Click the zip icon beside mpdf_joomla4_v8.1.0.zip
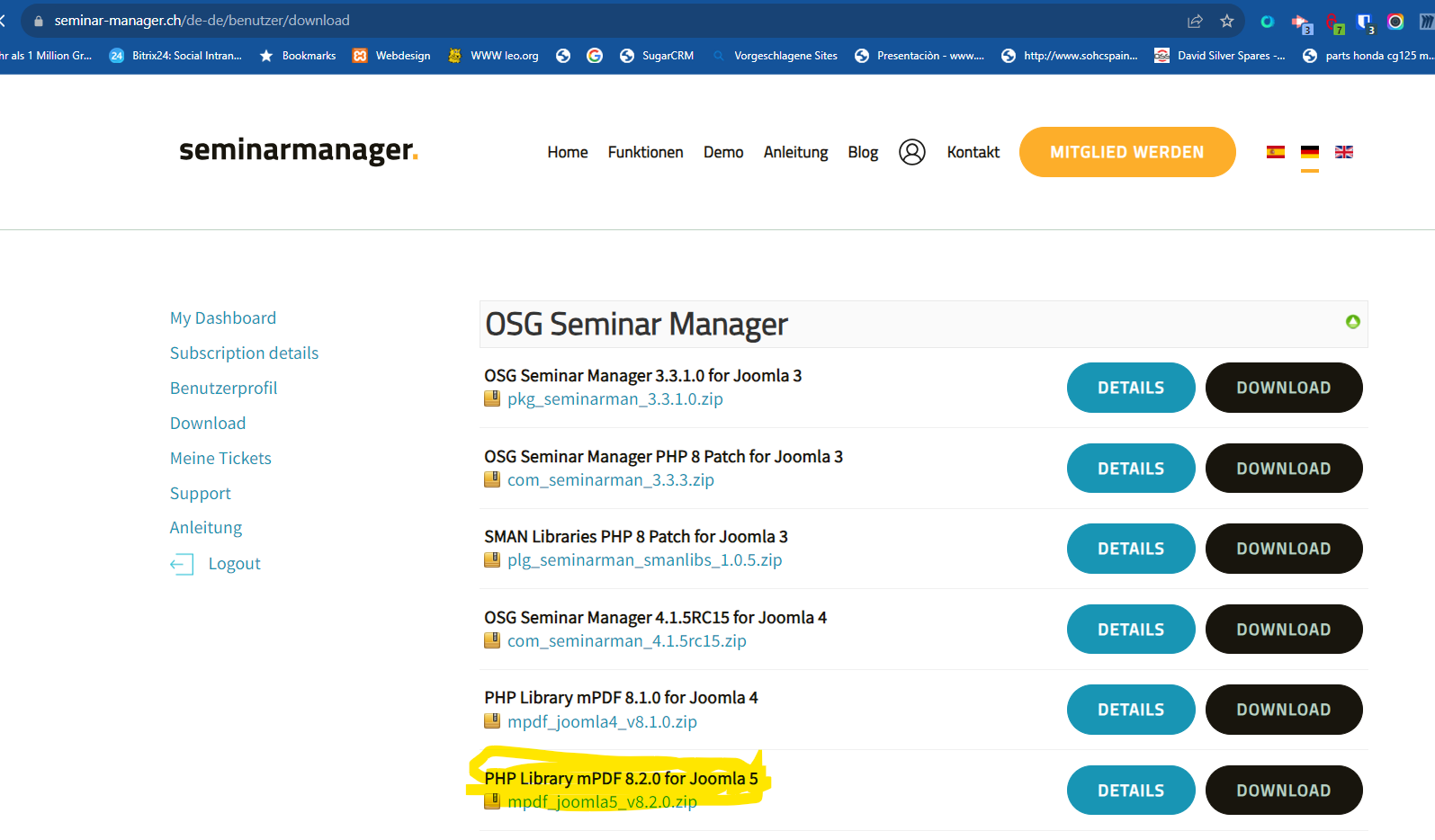This screenshot has height=840, width=1435. tap(492, 721)
